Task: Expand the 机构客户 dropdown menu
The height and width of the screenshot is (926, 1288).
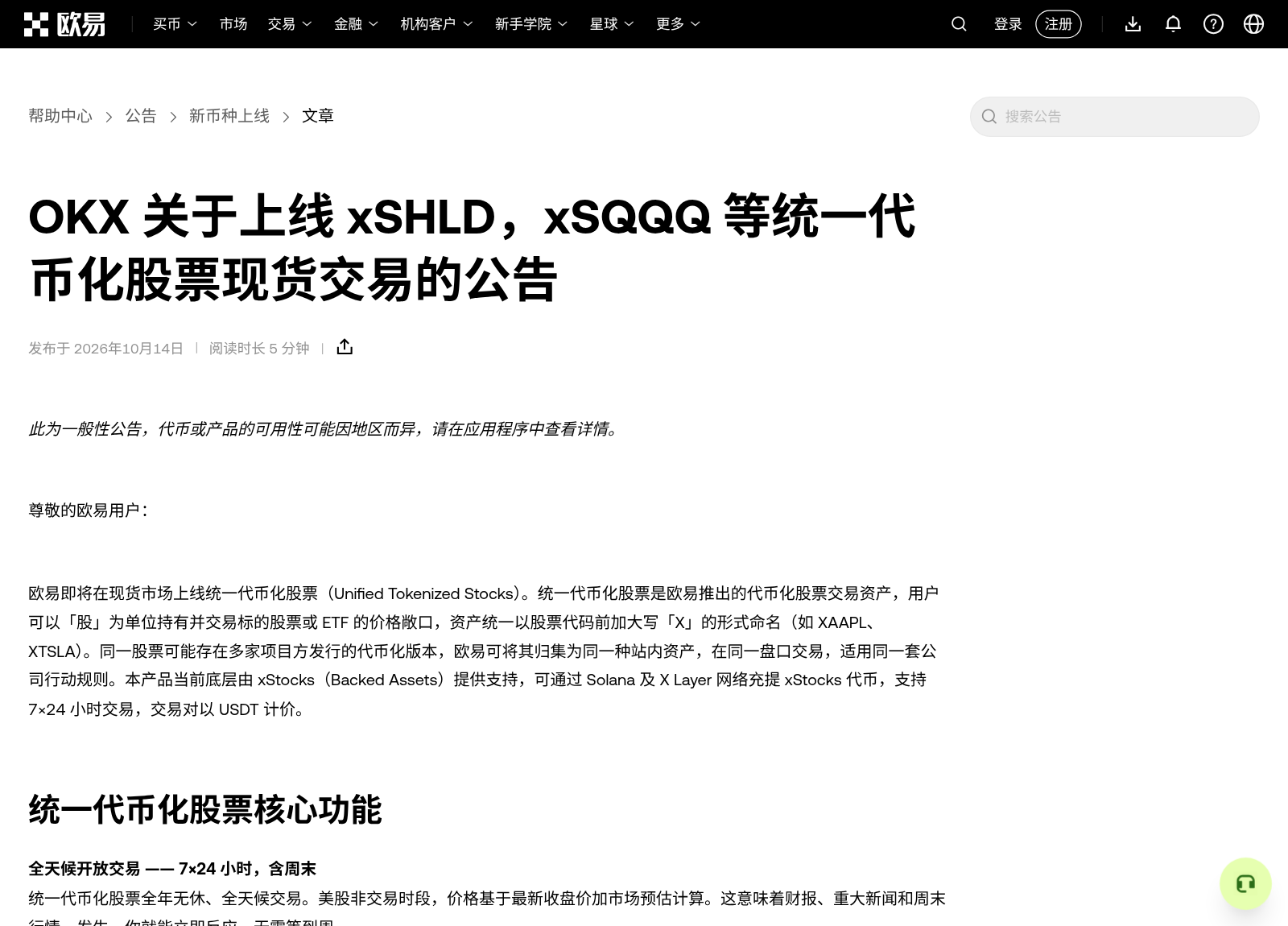Action: pos(436,24)
